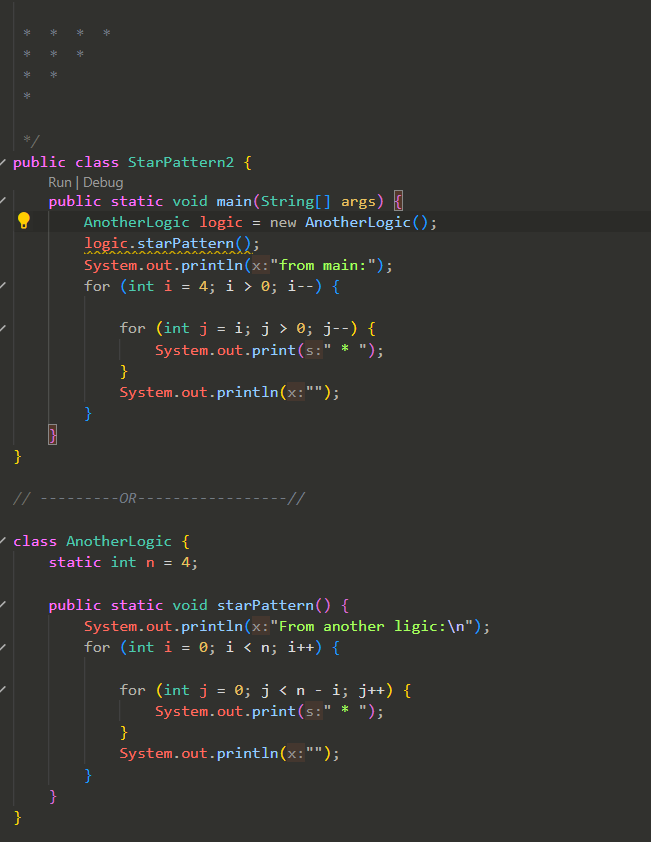Click the yellow lightbulb quick-fix icon
The image size is (651, 842).
click(x=24, y=221)
